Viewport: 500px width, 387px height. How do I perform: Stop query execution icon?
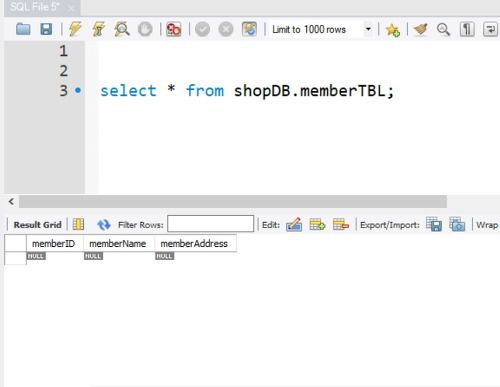click(x=145, y=29)
